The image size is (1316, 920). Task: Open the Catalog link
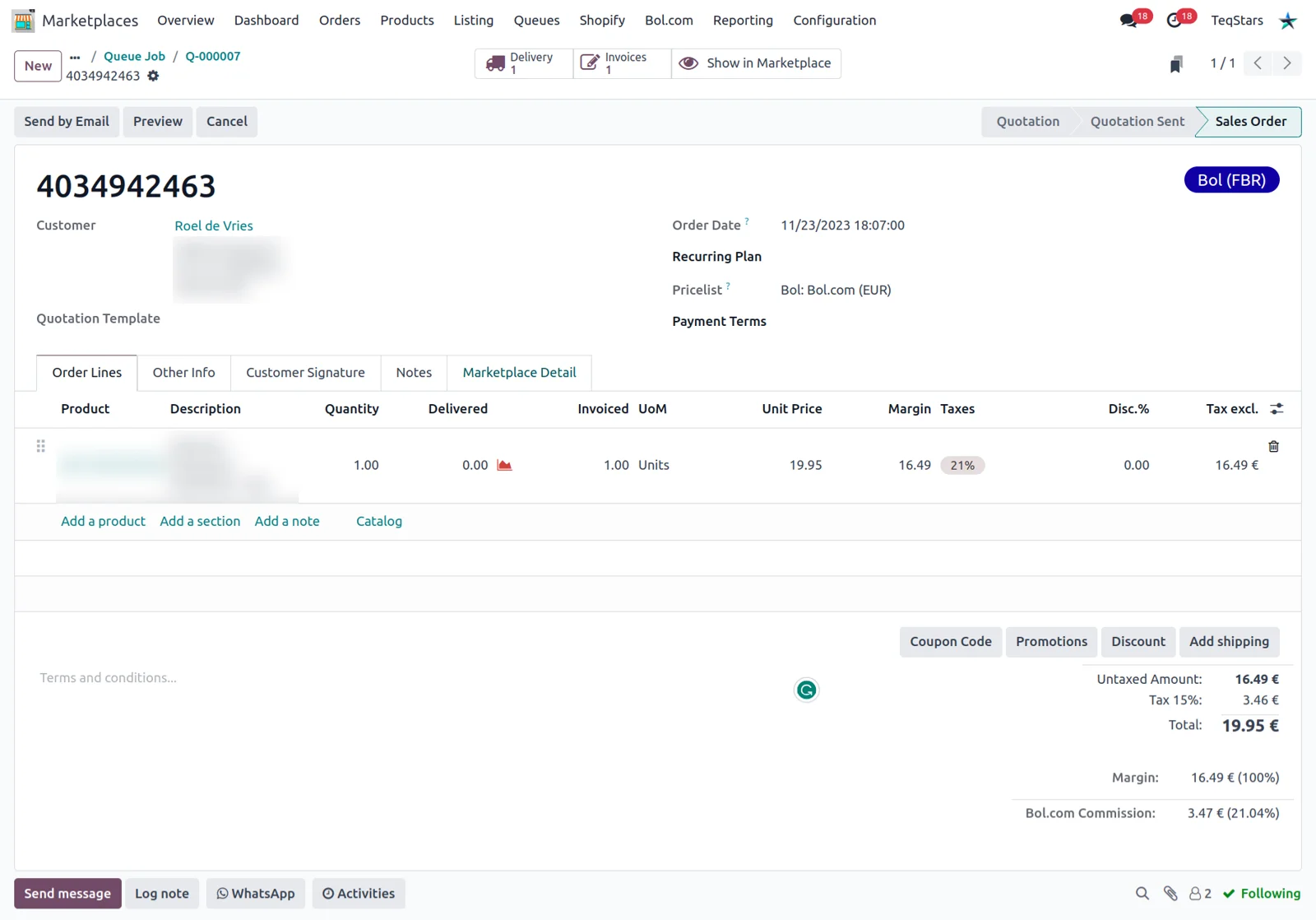(379, 522)
